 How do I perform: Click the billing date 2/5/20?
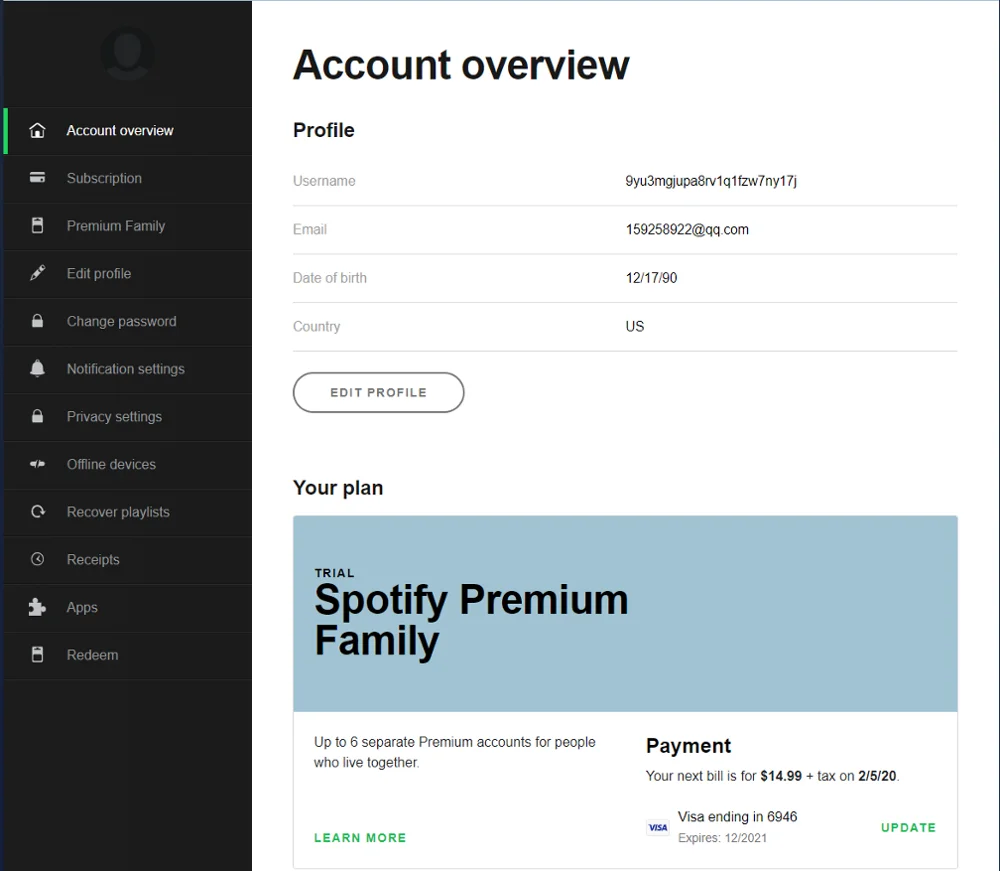click(x=877, y=776)
